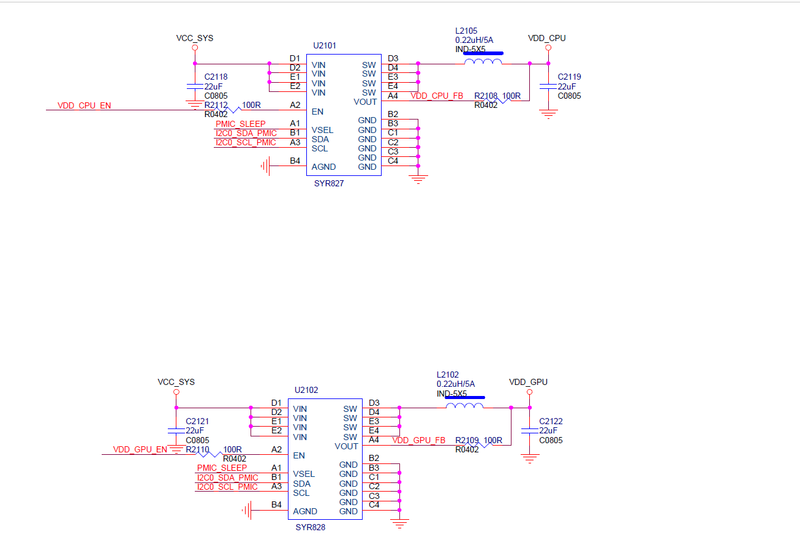Click the C2121 capacitor symbol
Image resolution: width=800 pixels, height=548 pixels.
(176, 430)
